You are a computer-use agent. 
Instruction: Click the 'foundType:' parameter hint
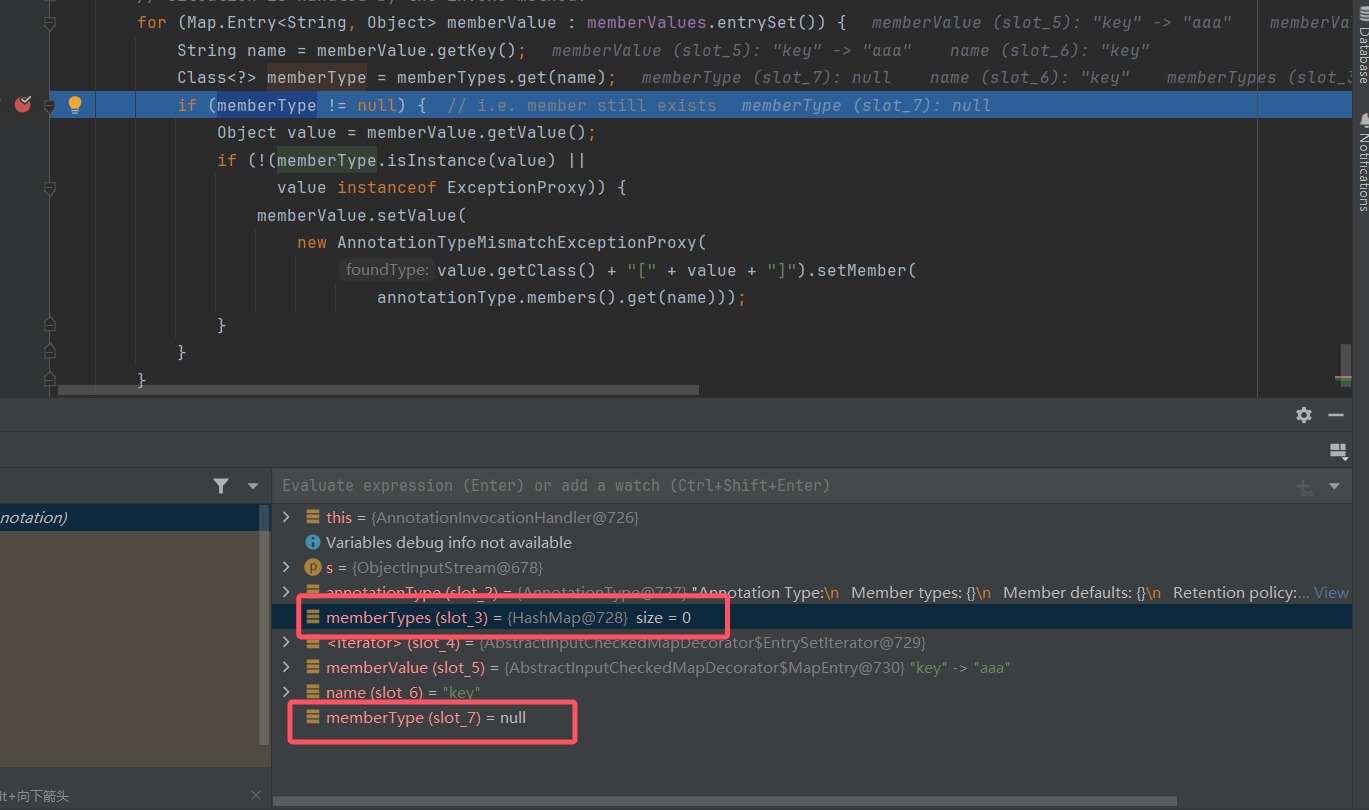[387, 270]
